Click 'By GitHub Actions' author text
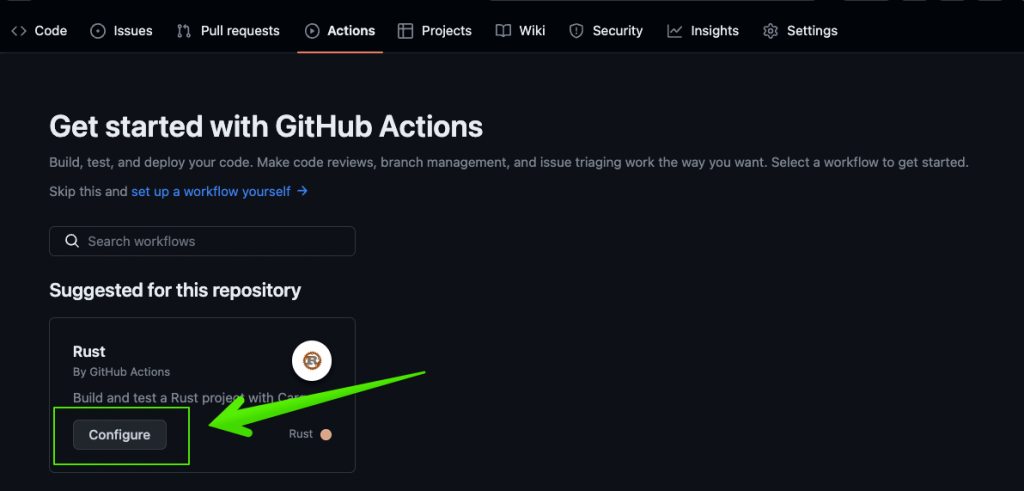The width and height of the screenshot is (1024, 491). point(121,372)
